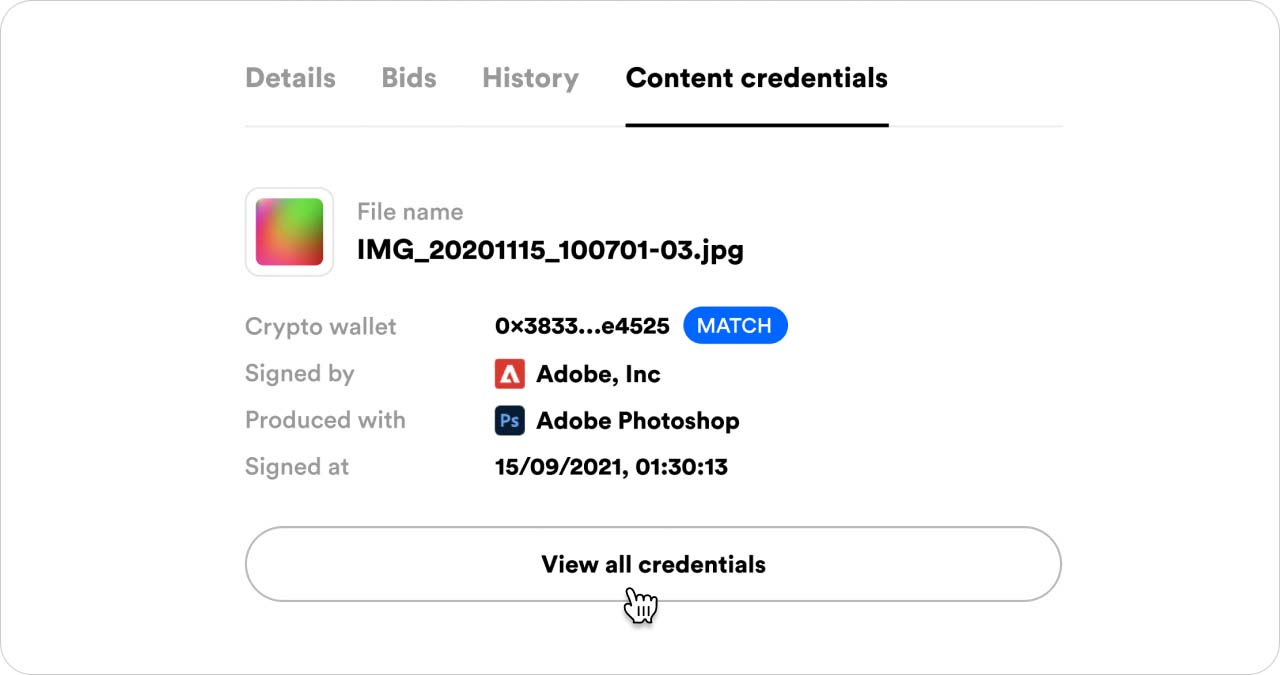
Task: Click the Crypto wallet label
Action: coord(320,327)
